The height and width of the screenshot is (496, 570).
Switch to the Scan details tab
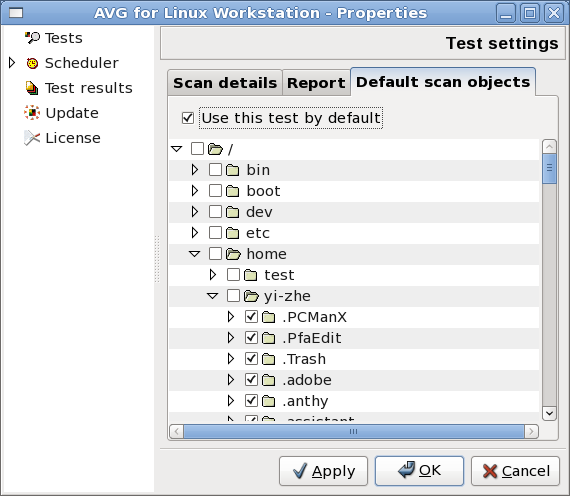[x=225, y=83]
